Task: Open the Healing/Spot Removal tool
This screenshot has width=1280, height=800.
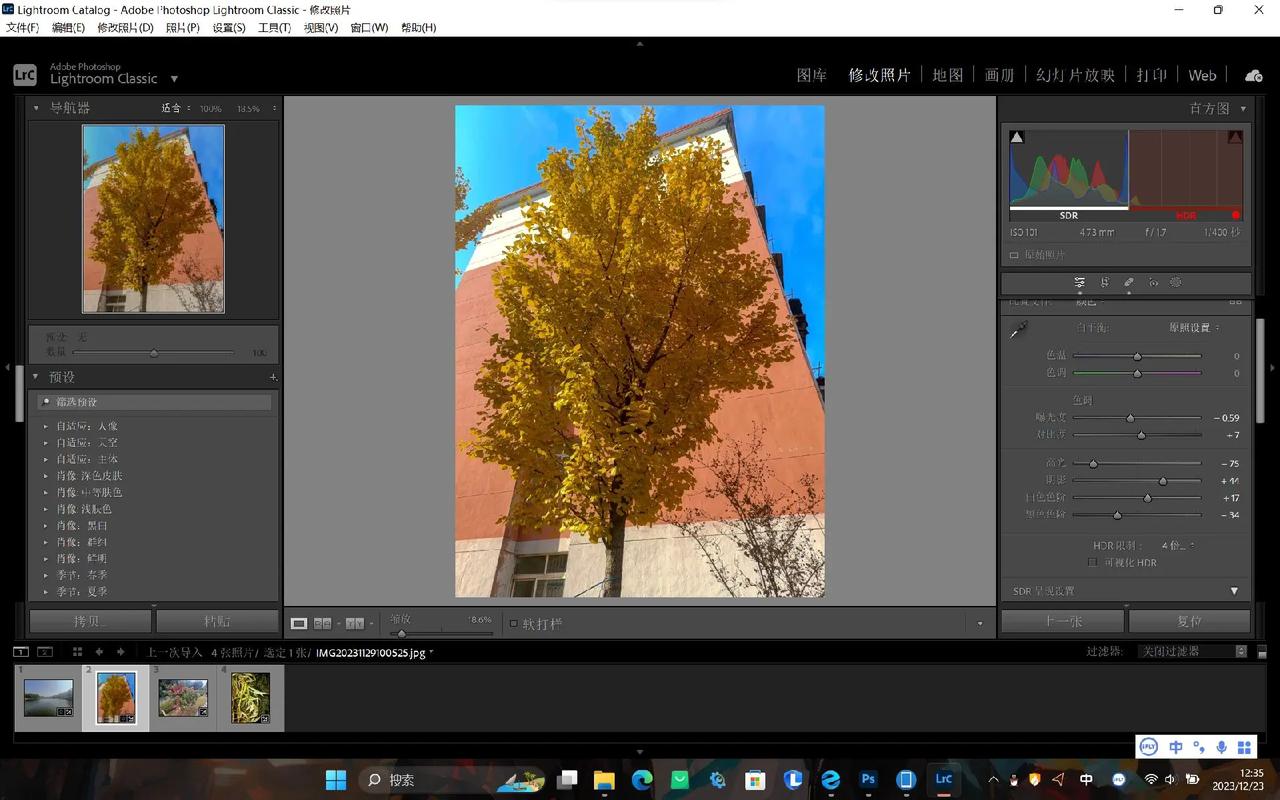Action: 1129,282
